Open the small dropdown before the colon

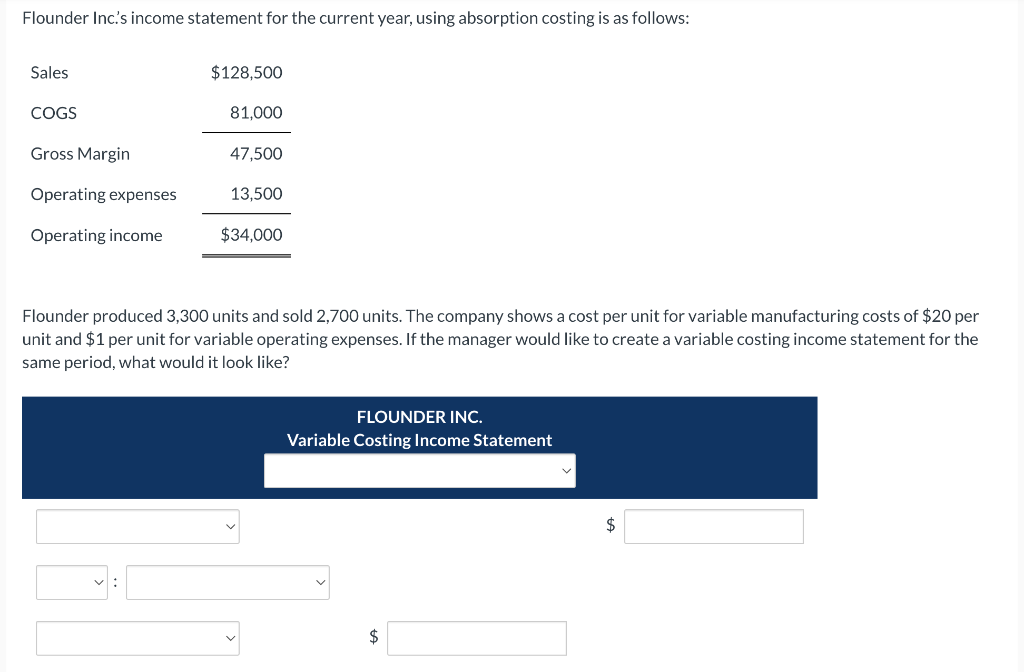click(71, 582)
